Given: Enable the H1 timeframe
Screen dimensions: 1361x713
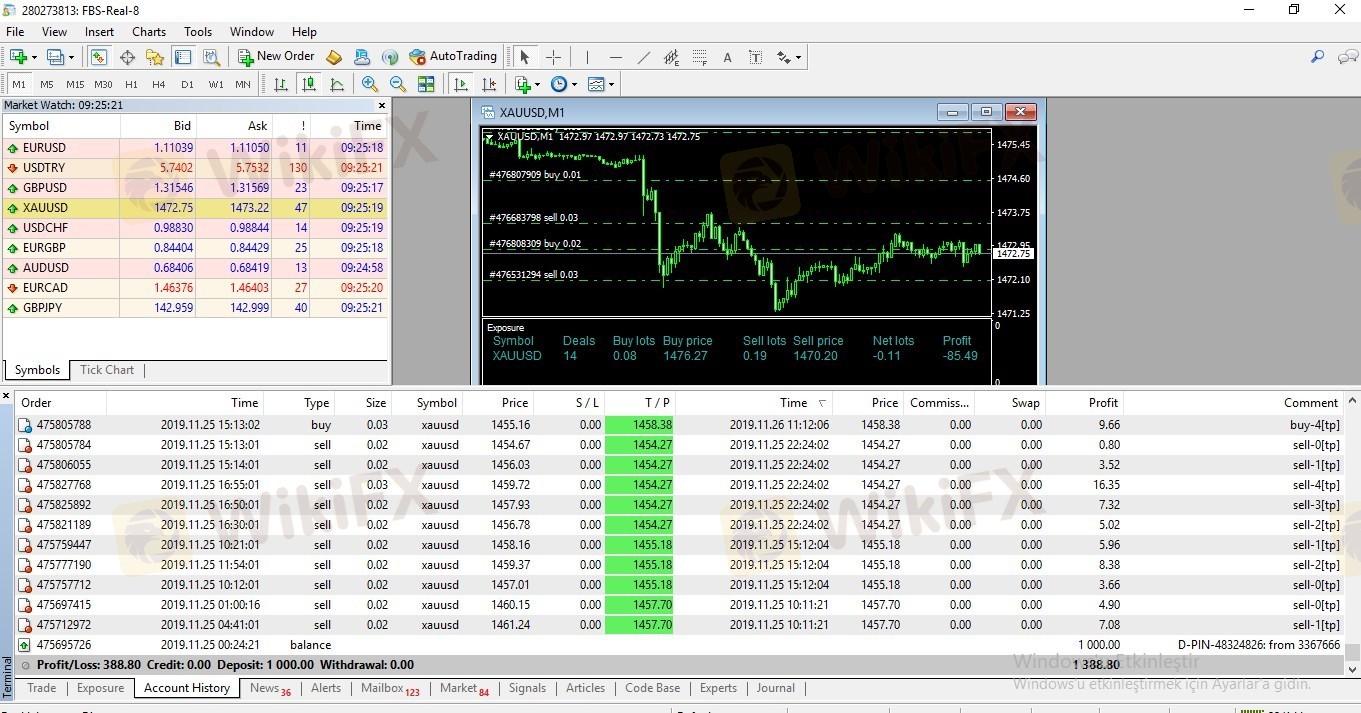Looking at the screenshot, I should point(131,85).
